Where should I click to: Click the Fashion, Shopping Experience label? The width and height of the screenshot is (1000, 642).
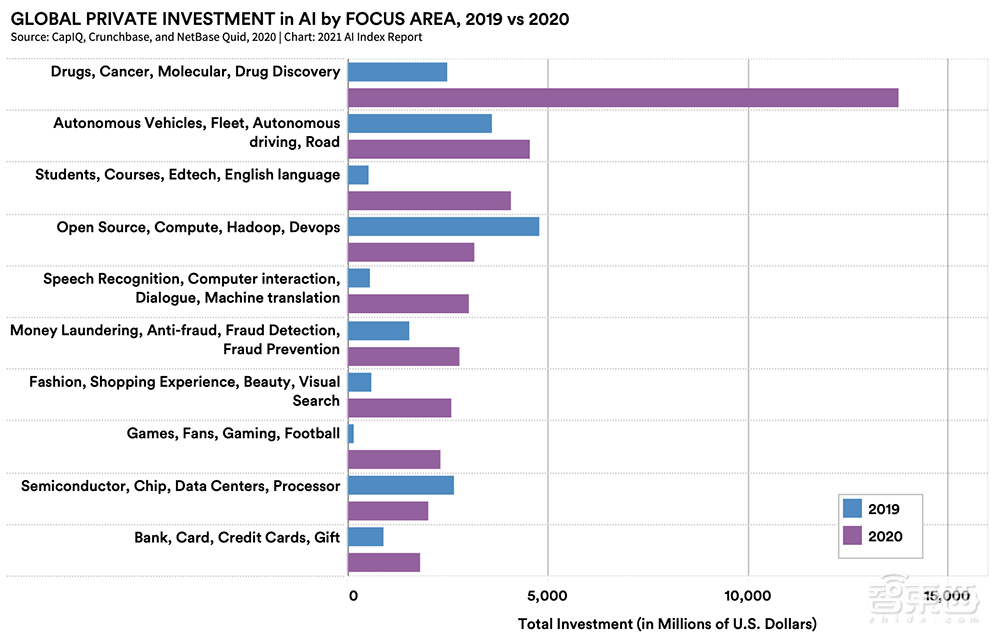tap(184, 391)
